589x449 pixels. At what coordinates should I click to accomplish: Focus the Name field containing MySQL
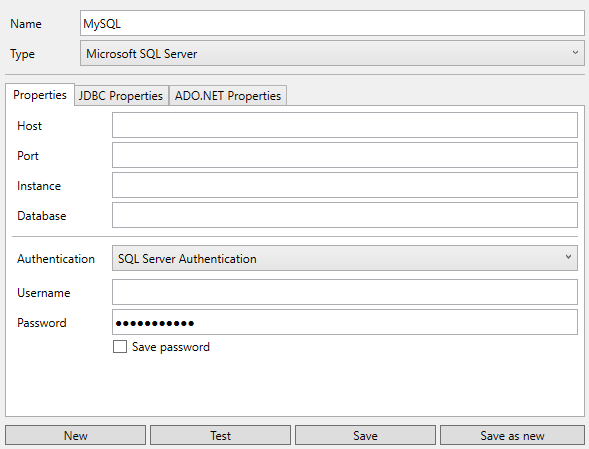click(x=332, y=23)
